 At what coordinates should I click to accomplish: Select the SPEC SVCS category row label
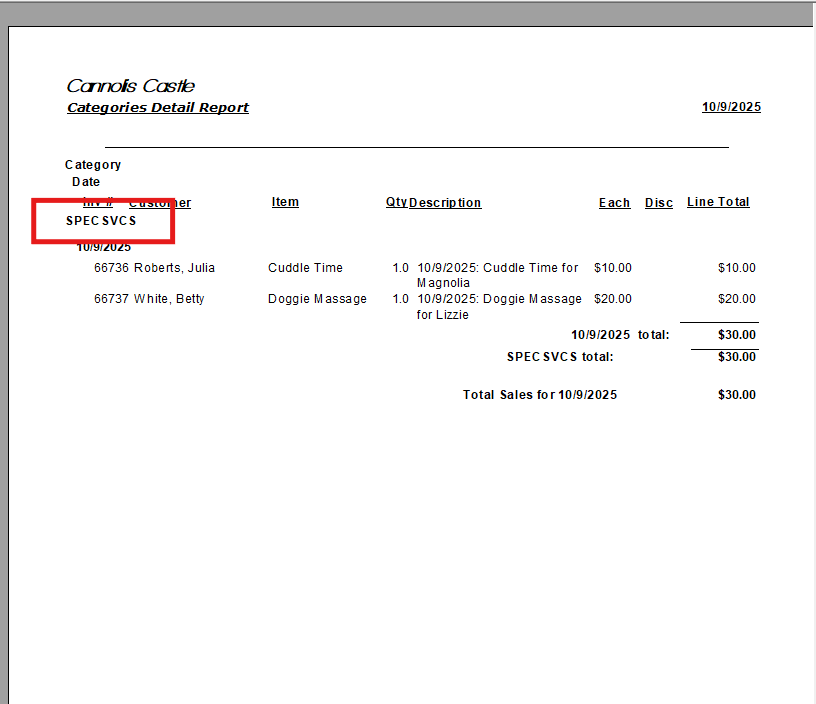[x=101, y=221]
